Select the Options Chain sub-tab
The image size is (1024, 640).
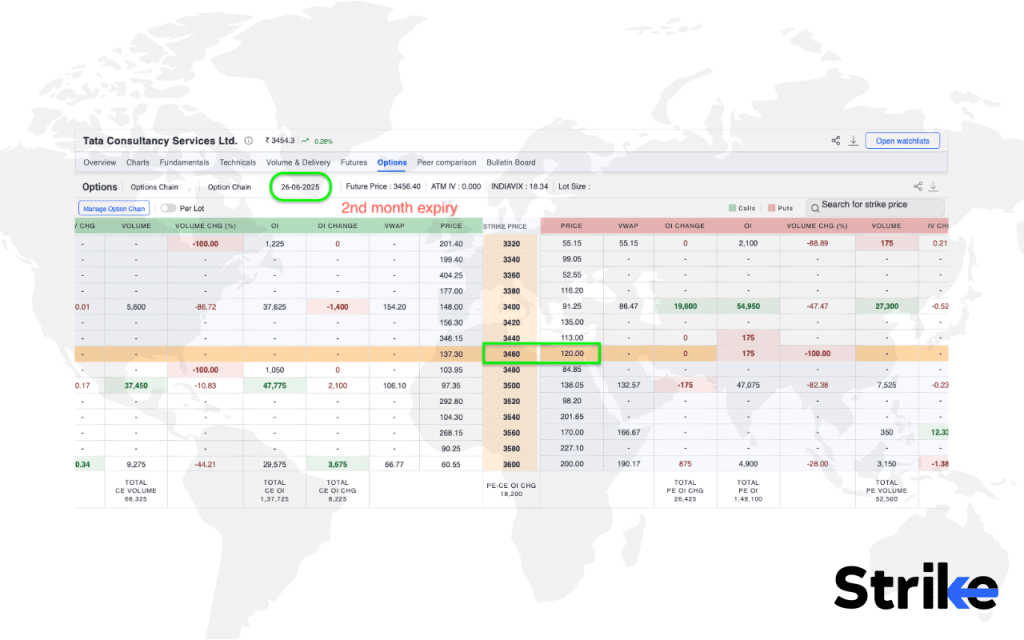tap(154, 187)
